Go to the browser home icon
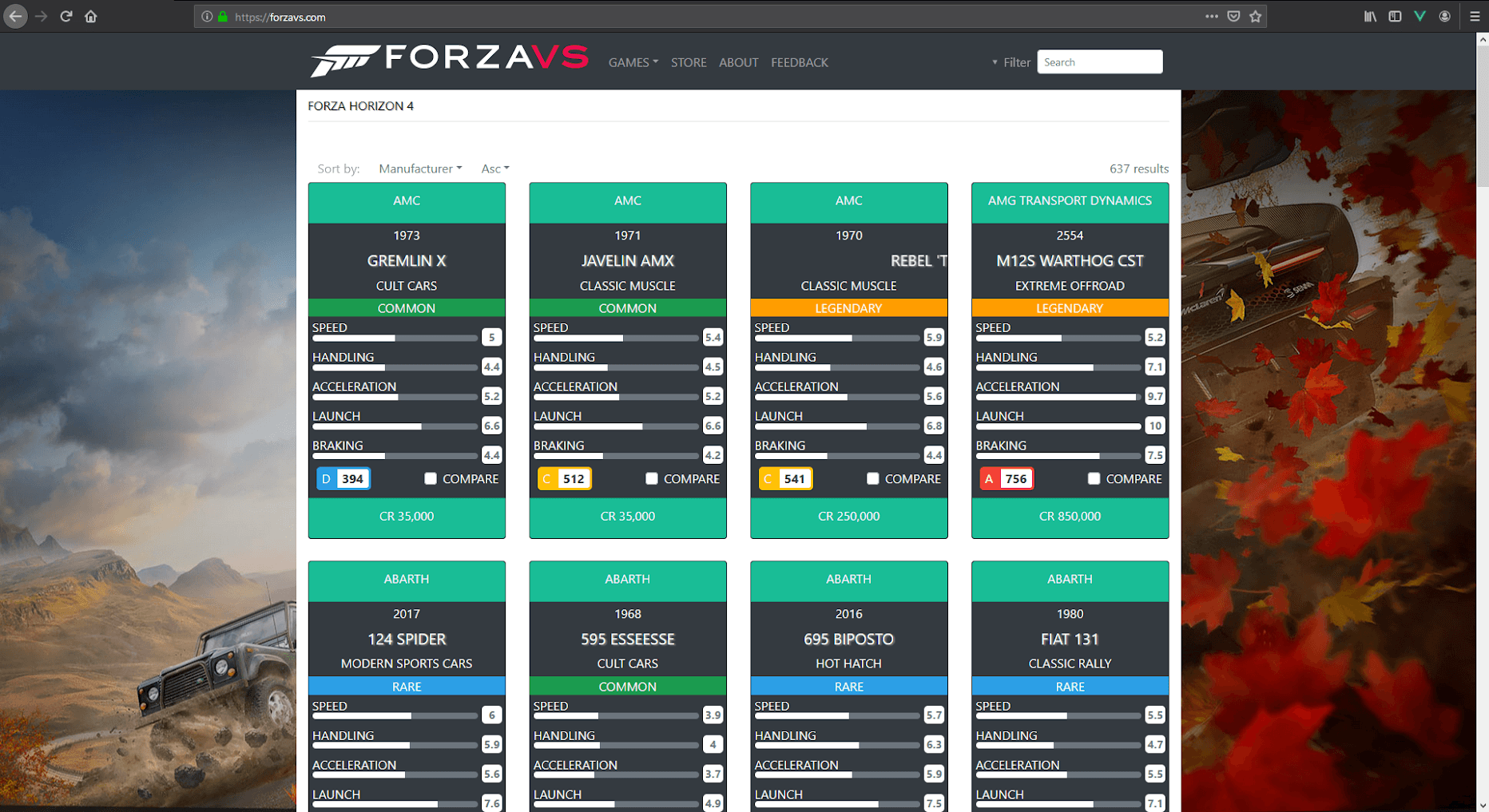Viewport: 1489px width, 812px height. pyautogui.click(x=91, y=16)
